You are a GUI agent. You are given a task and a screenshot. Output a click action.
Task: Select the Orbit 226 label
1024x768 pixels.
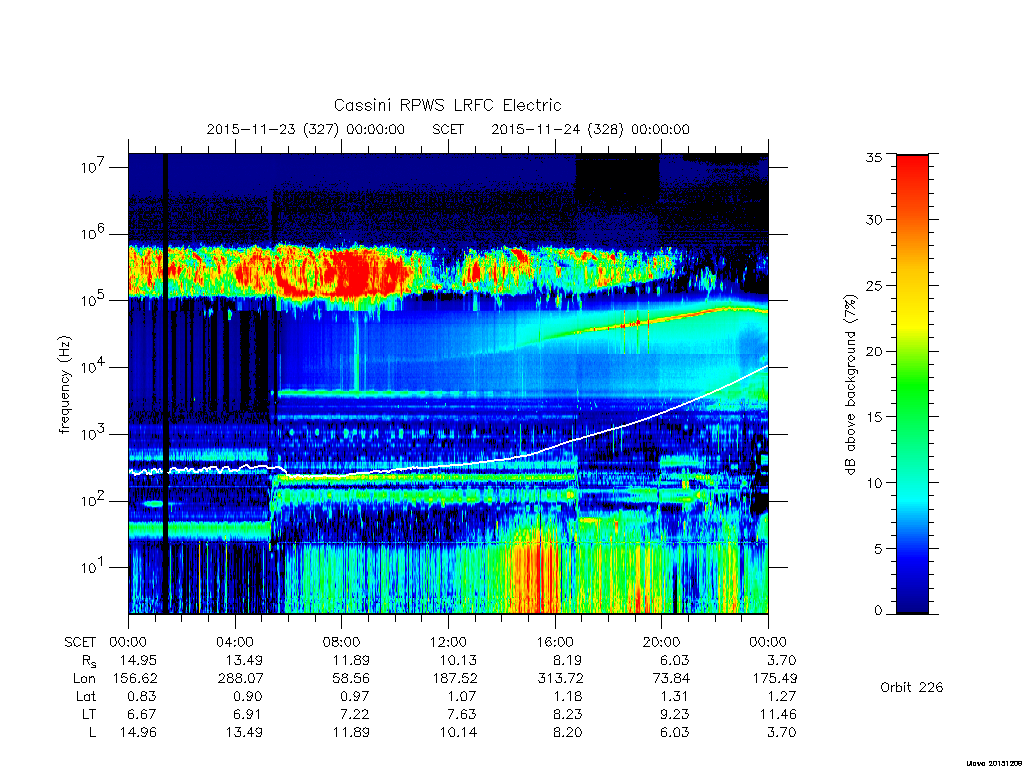(912, 688)
